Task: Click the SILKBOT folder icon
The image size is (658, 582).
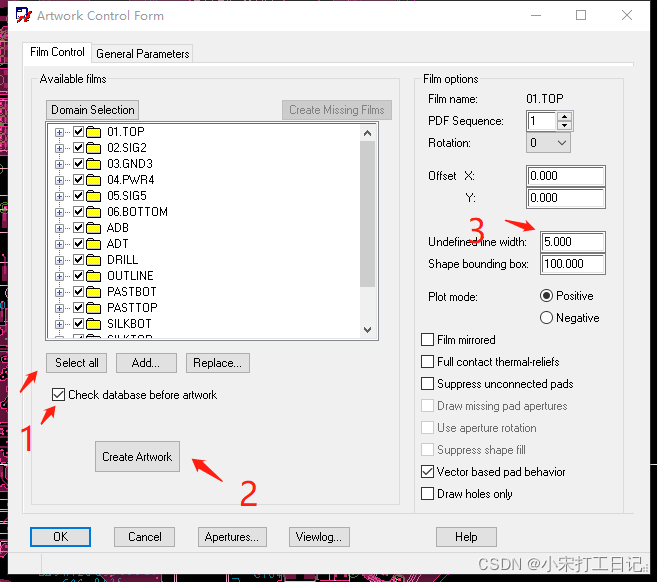Action: pos(95,324)
